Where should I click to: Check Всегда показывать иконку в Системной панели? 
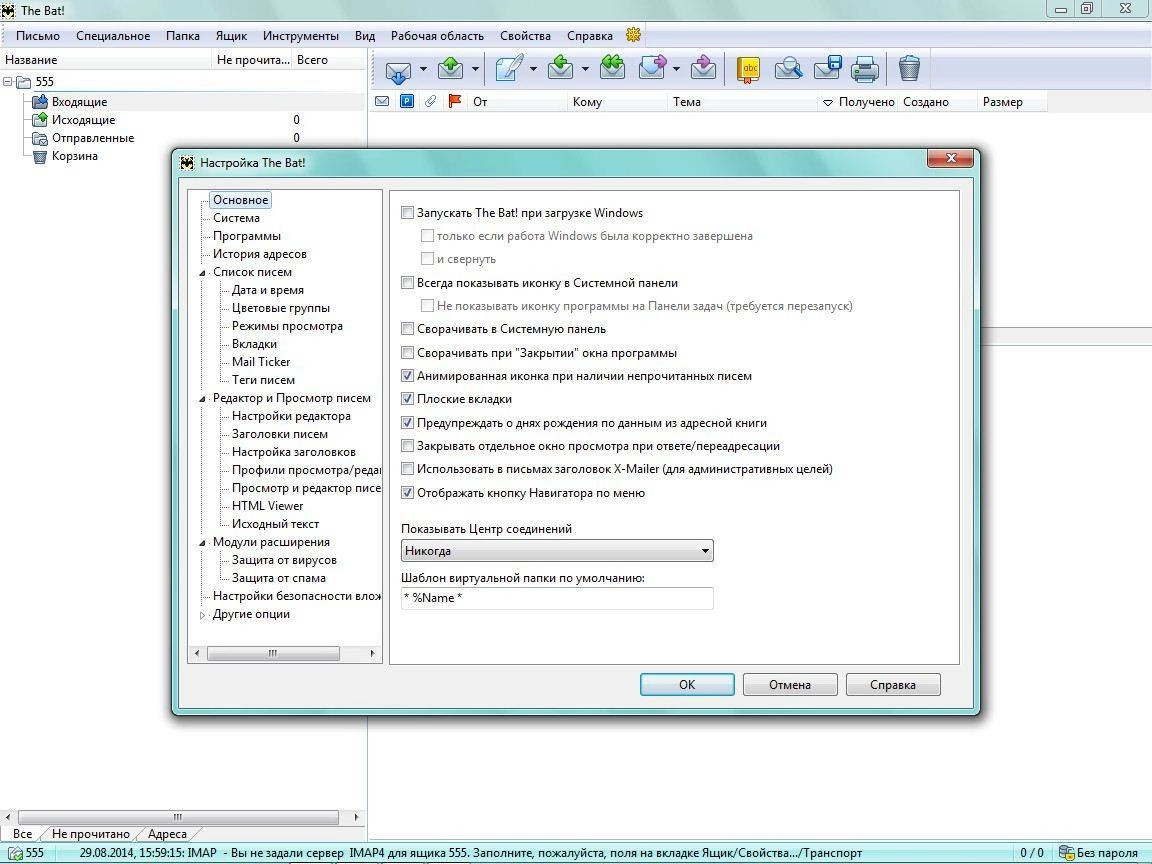407,283
